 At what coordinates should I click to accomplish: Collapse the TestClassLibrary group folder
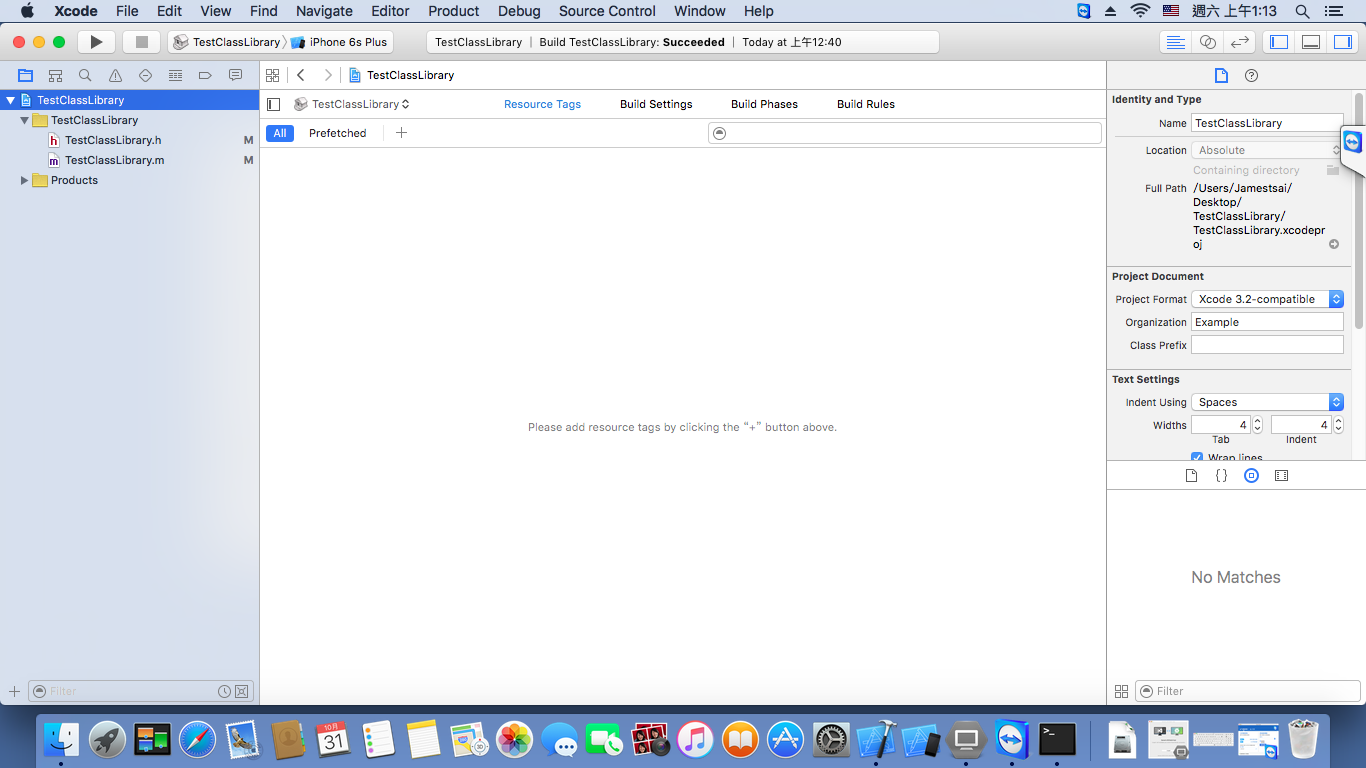pos(25,120)
